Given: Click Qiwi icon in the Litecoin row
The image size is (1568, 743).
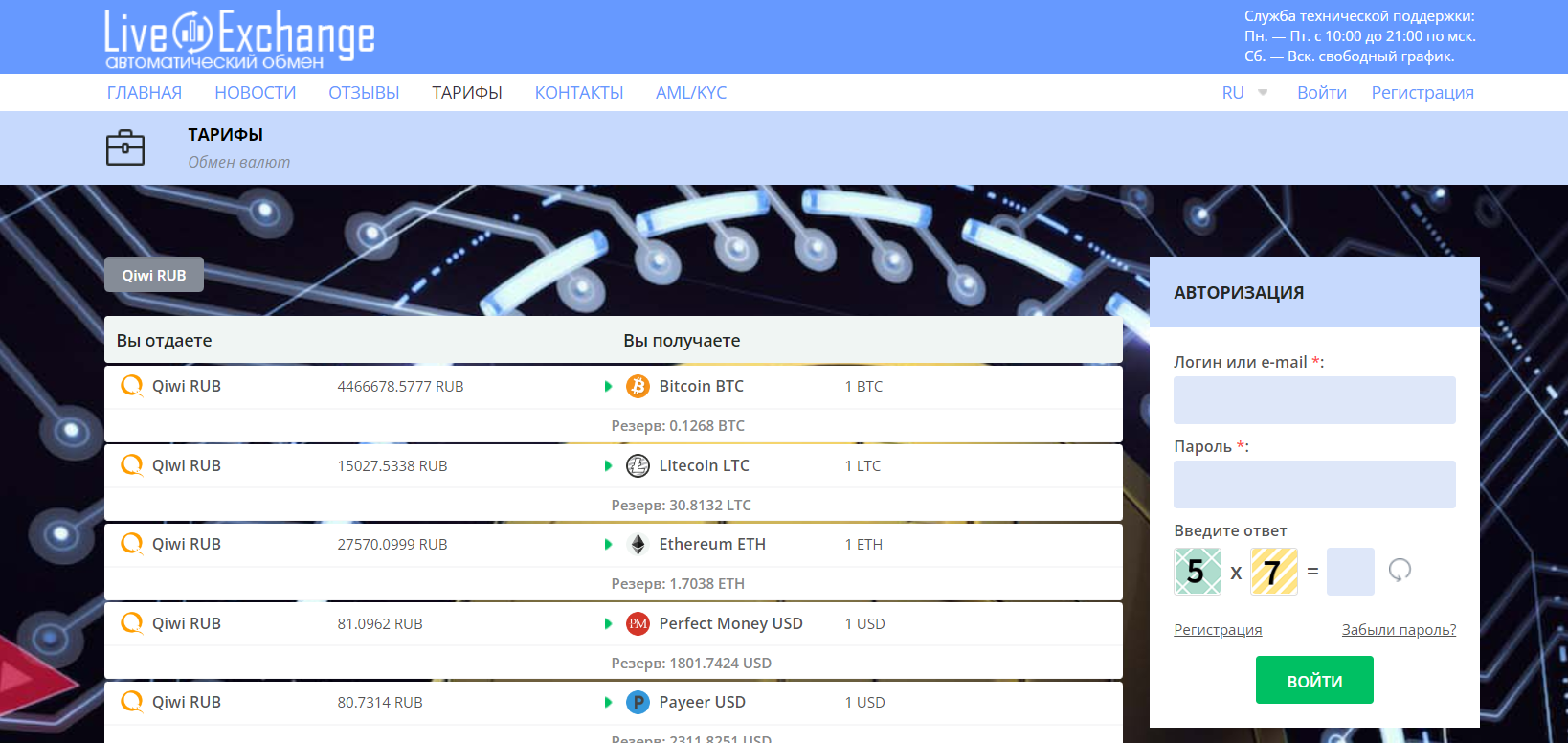Looking at the screenshot, I should 131,465.
